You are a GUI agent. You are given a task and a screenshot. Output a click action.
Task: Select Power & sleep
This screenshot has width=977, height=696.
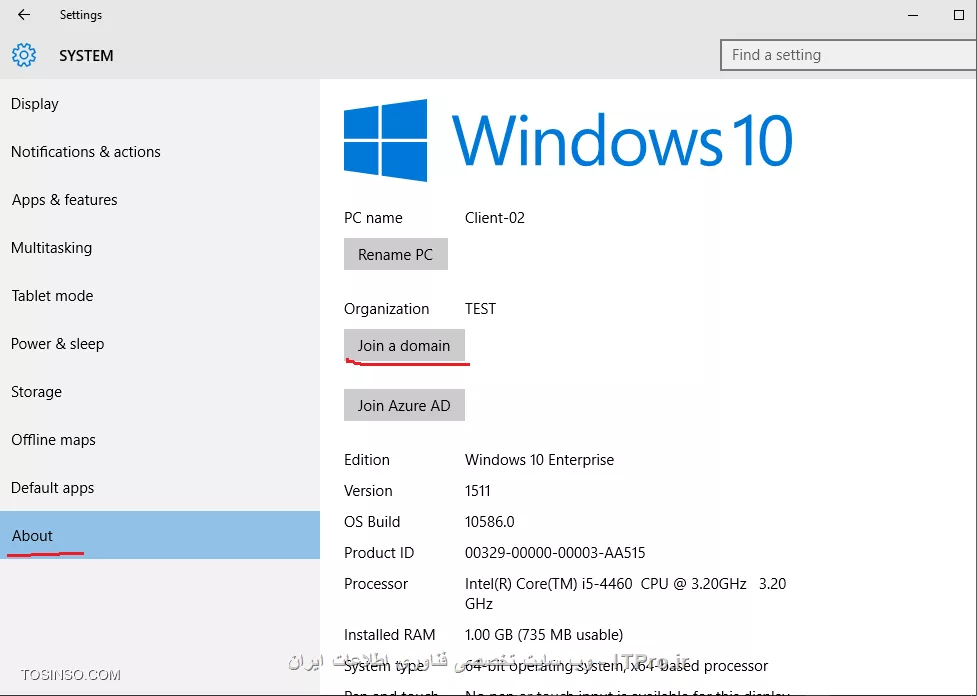[160, 343]
